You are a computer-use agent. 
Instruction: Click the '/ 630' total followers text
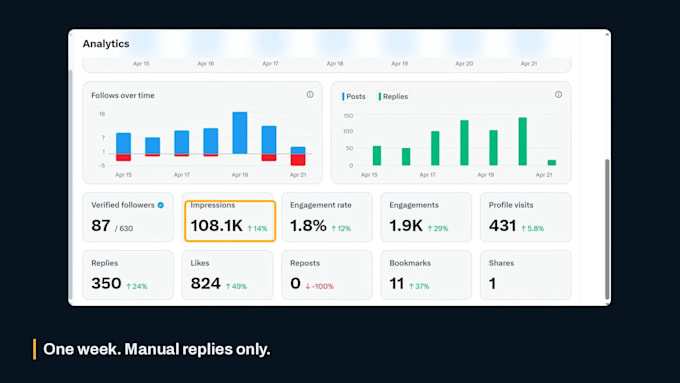pos(124,228)
